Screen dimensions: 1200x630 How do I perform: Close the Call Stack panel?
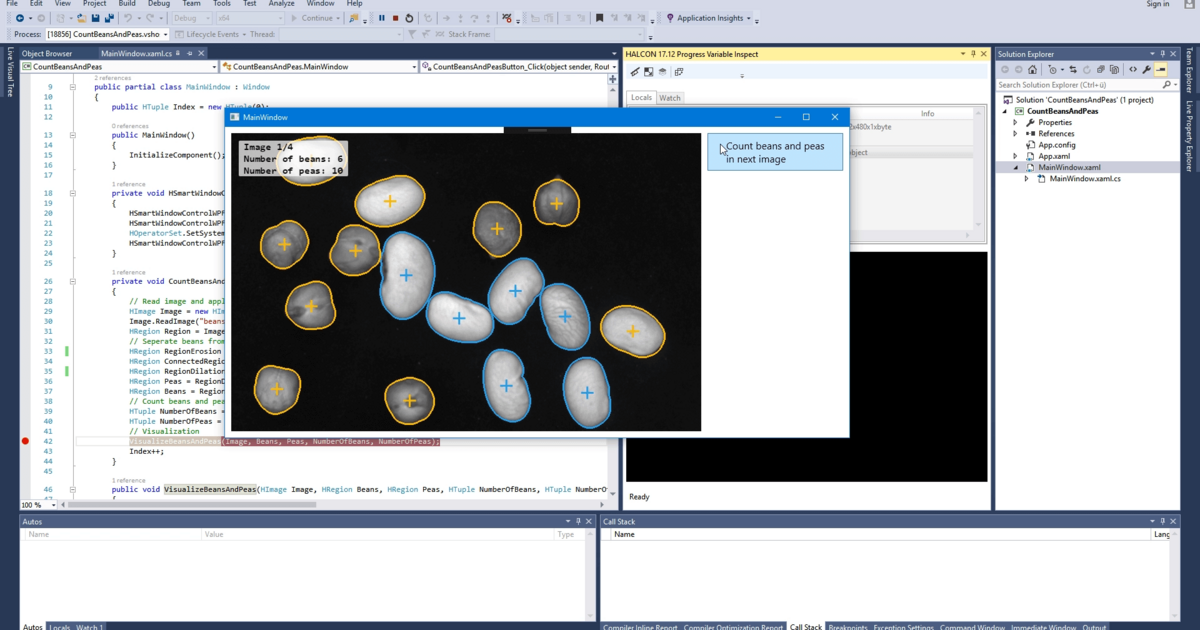pyautogui.click(x=1175, y=521)
